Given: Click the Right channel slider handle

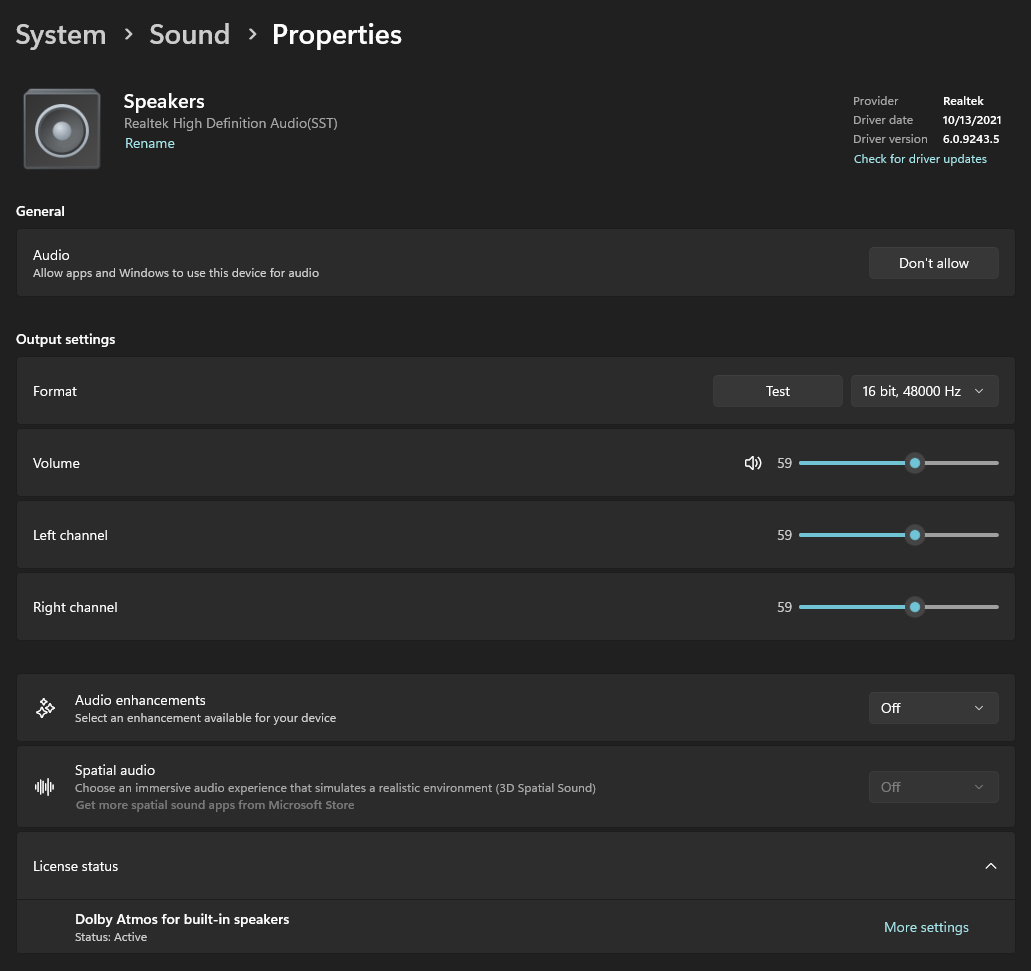Looking at the screenshot, I should point(914,607).
